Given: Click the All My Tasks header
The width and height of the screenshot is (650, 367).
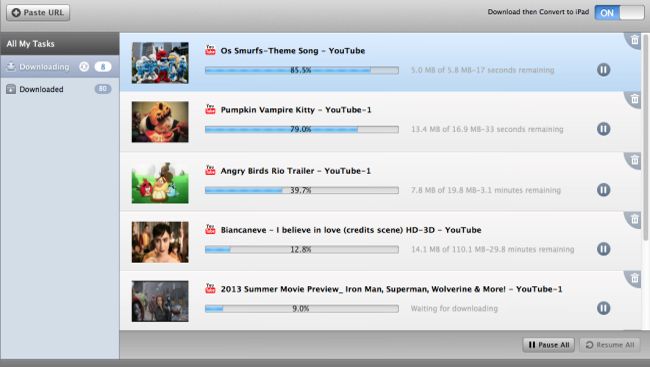Looking at the screenshot, I should [60, 44].
